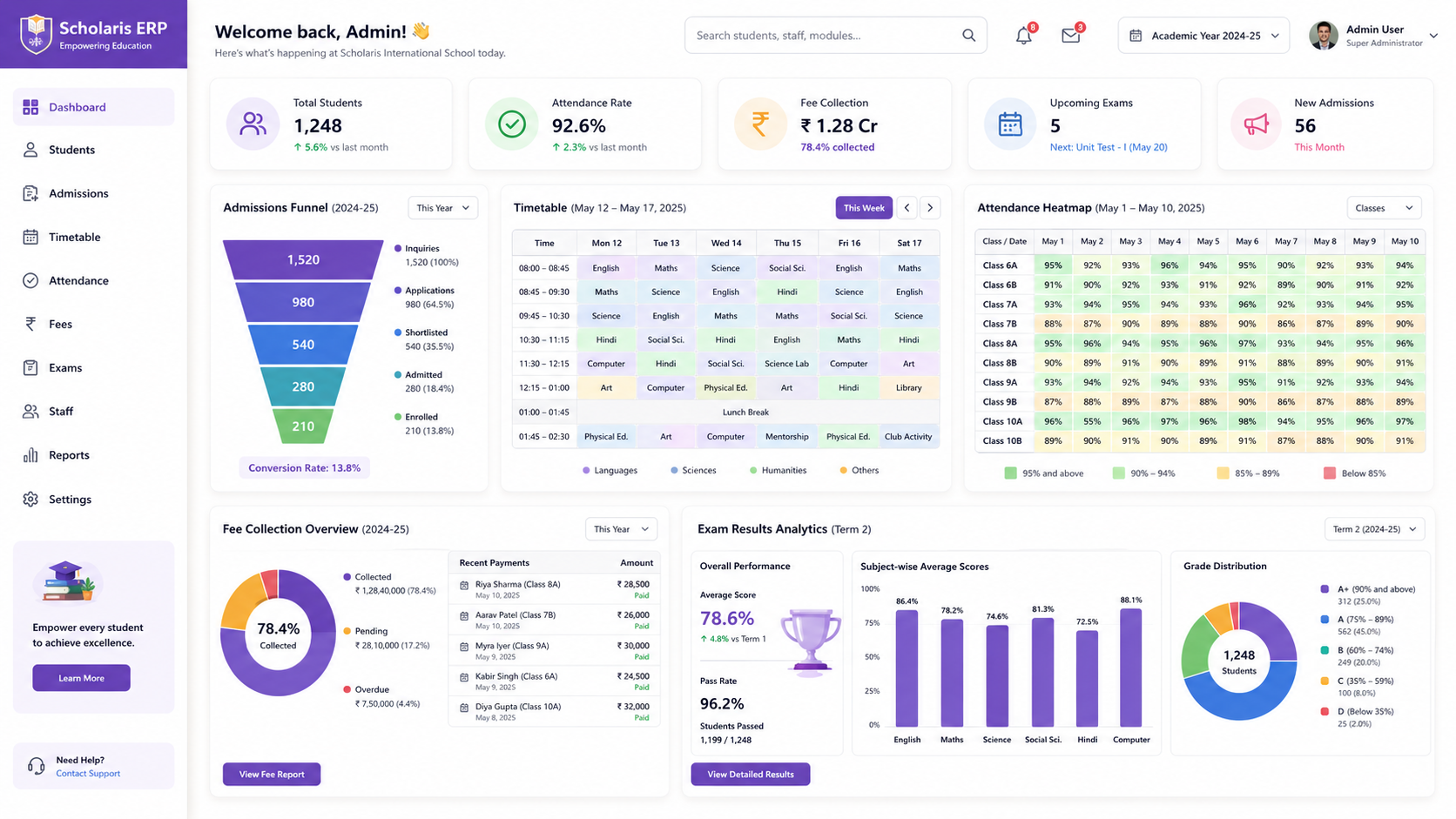The image size is (1456, 819).
Task: Click the 78.4% collected text
Action: click(837, 147)
